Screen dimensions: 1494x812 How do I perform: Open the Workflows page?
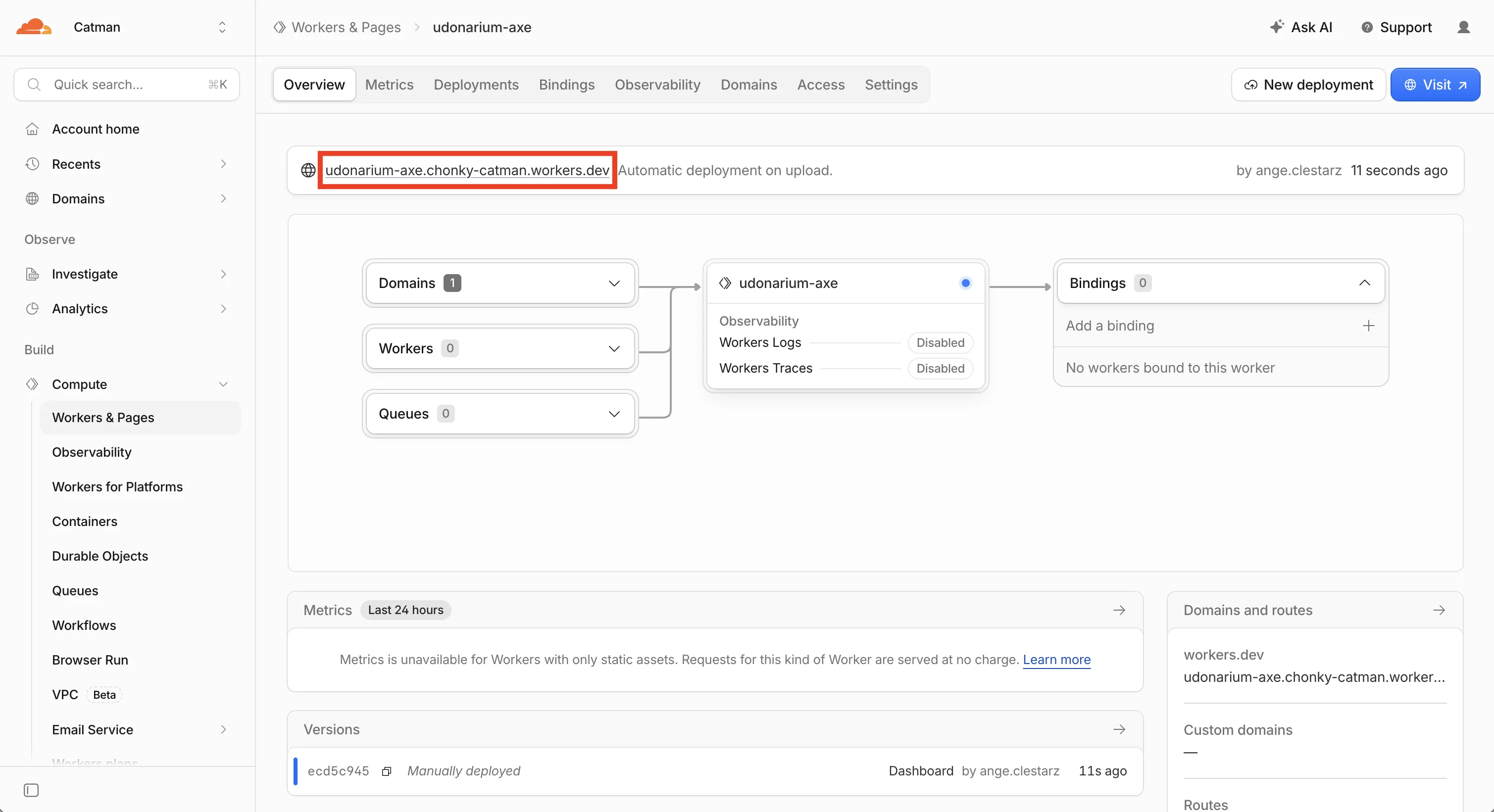[84, 625]
